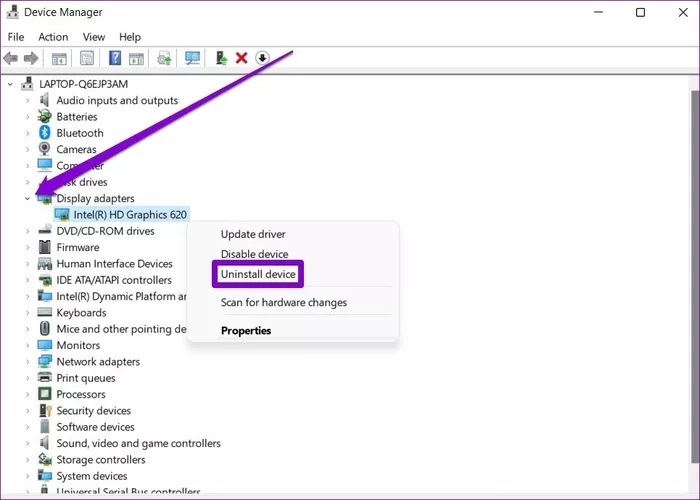Image resolution: width=700 pixels, height=500 pixels.
Task: Click the Storage controllers icon
Action: pos(44,459)
